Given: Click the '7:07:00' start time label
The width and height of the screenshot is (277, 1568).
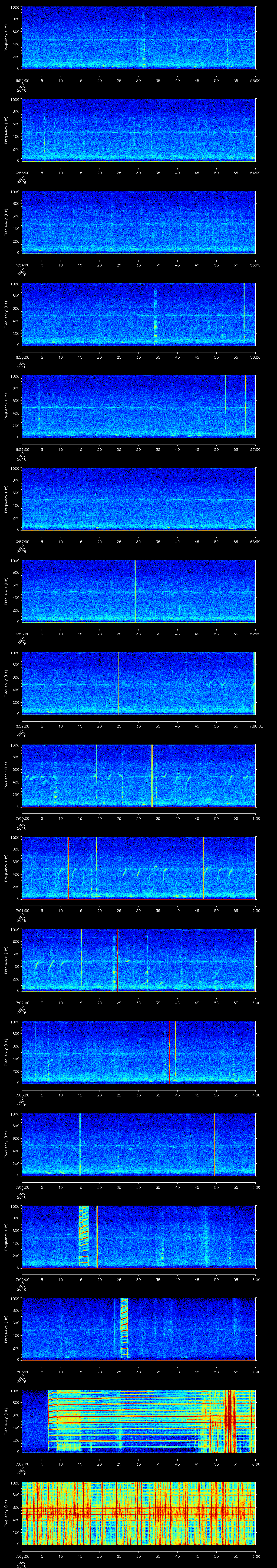Looking at the screenshot, I should coord(22,1464).
